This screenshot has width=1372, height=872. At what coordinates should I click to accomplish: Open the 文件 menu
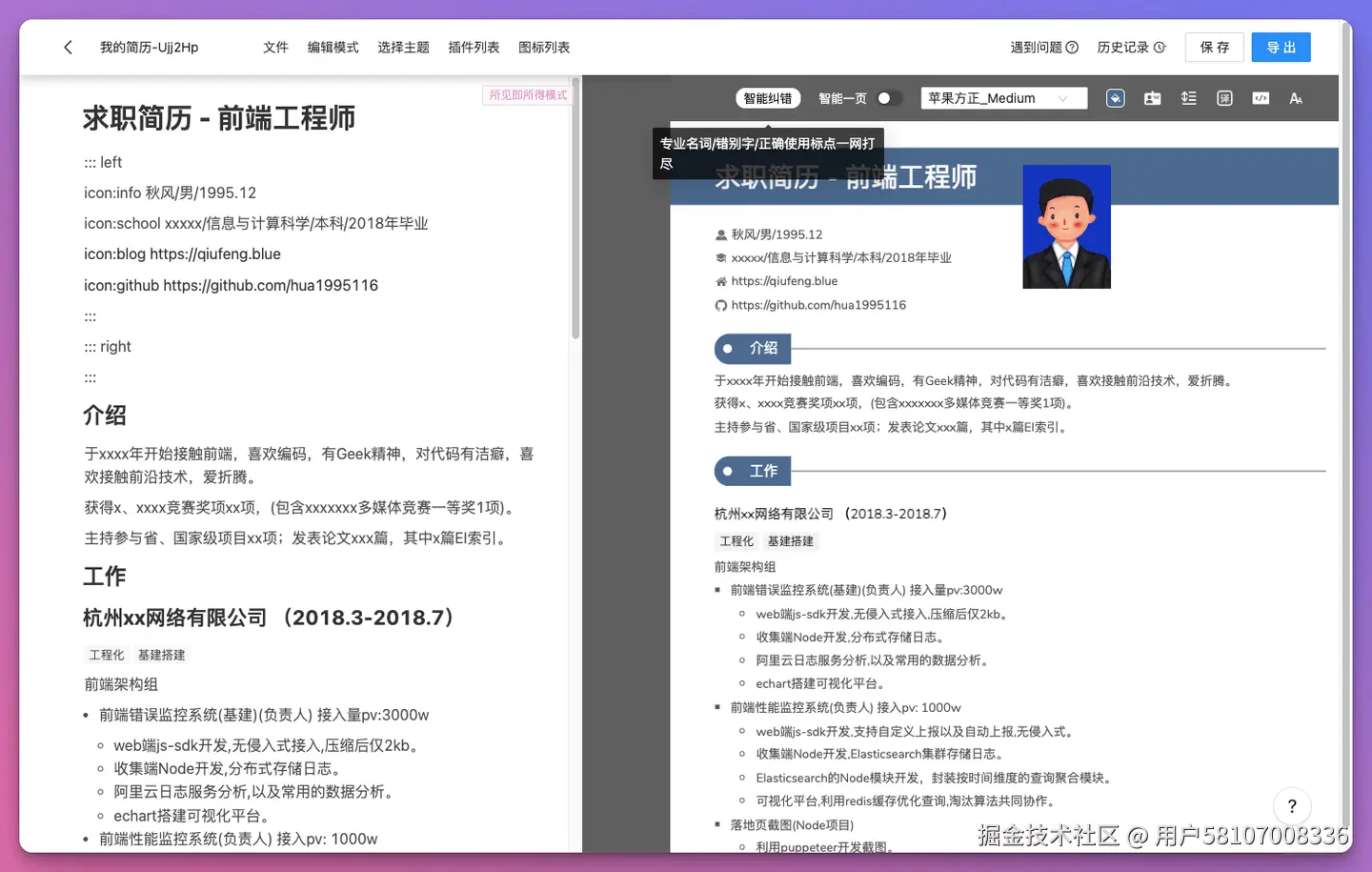tap(275, 47)
